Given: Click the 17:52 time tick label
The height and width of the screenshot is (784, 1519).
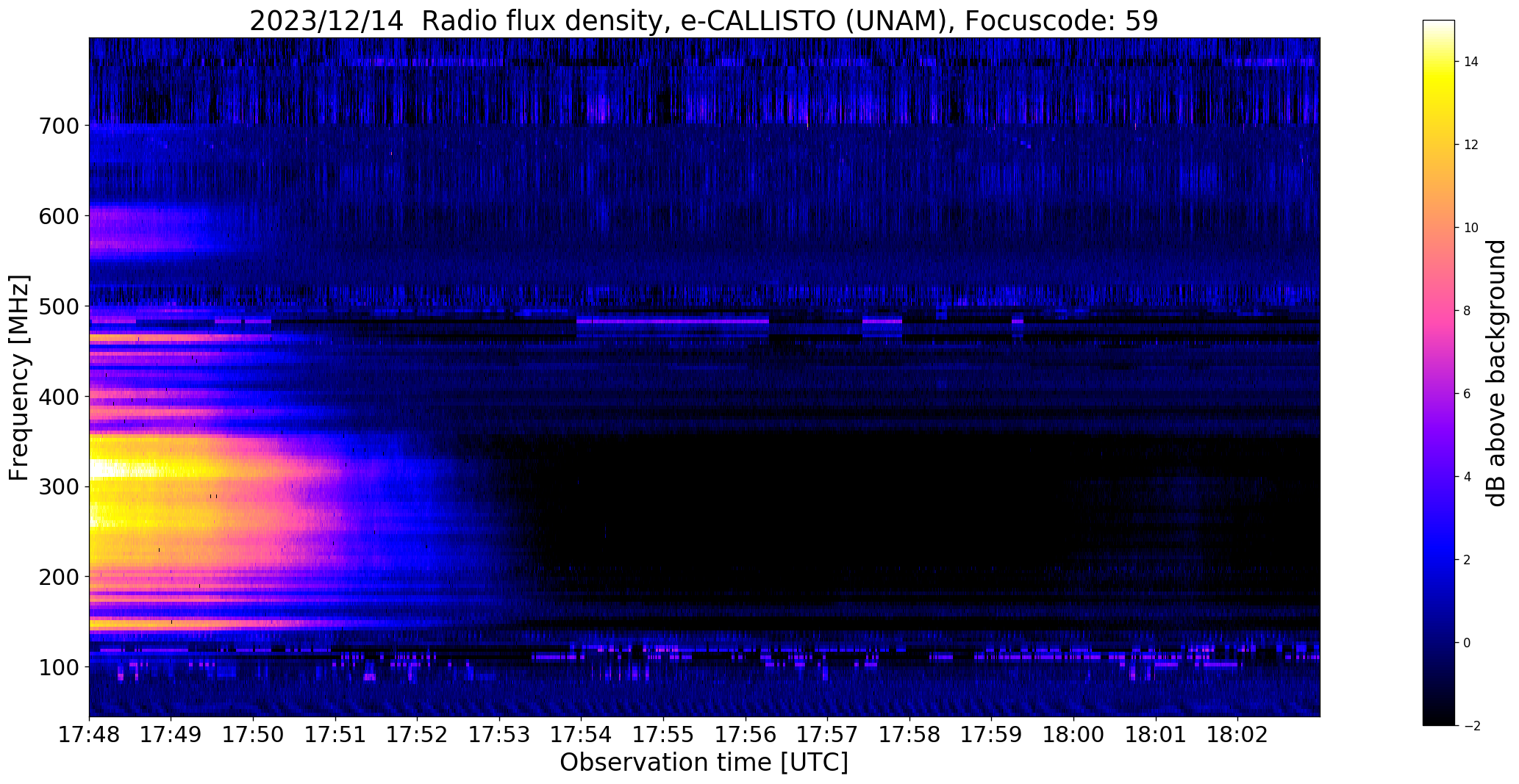Looking at the screenshot, I should [x=418, y=736].
